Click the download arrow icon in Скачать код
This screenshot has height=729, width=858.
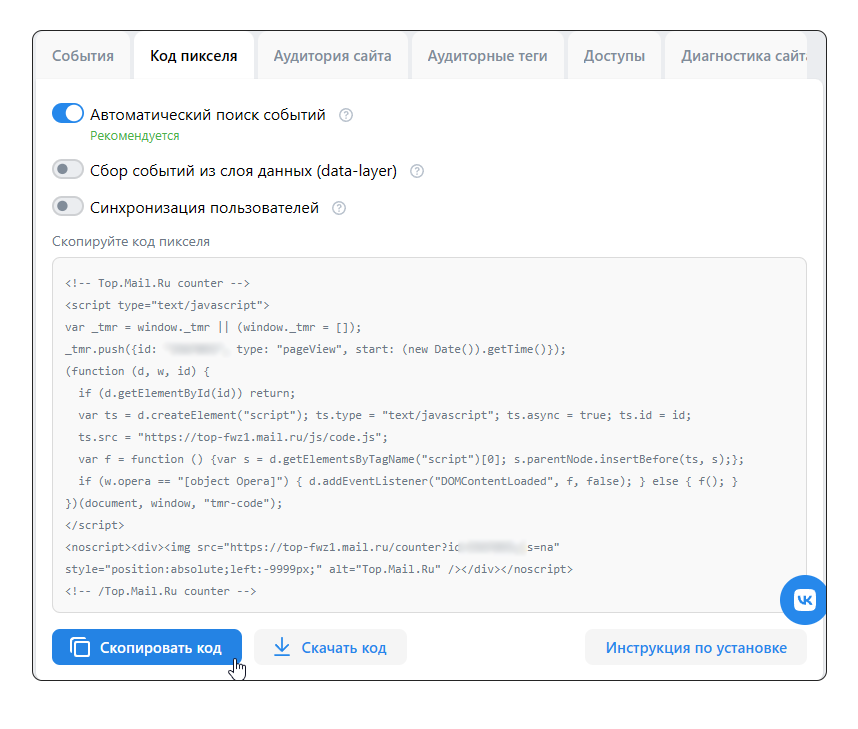click(x=282, y=648)
